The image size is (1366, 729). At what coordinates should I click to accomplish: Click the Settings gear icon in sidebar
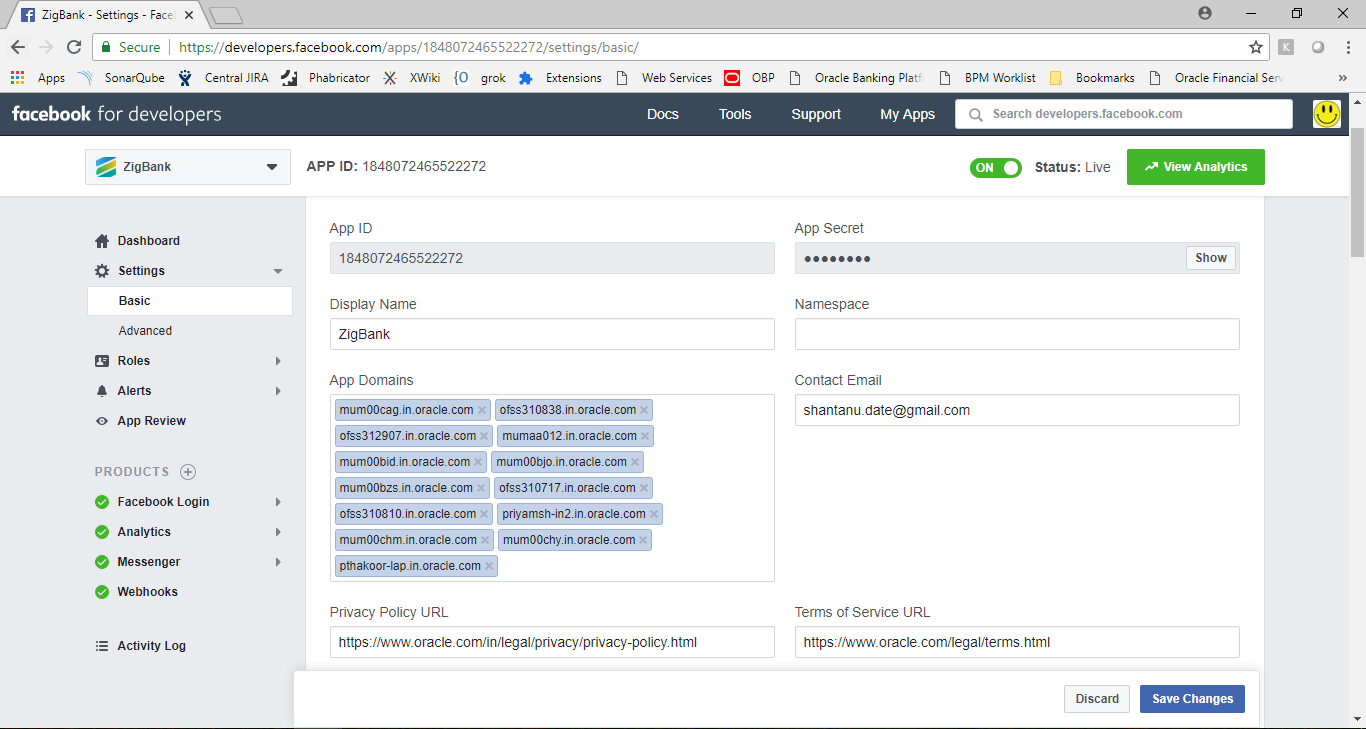(x=102, y=271)
